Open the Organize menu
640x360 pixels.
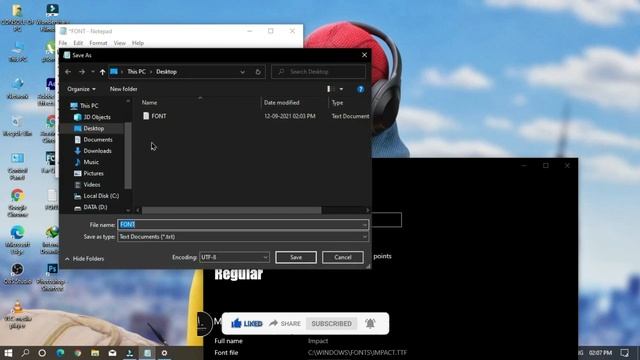[81, 89]
